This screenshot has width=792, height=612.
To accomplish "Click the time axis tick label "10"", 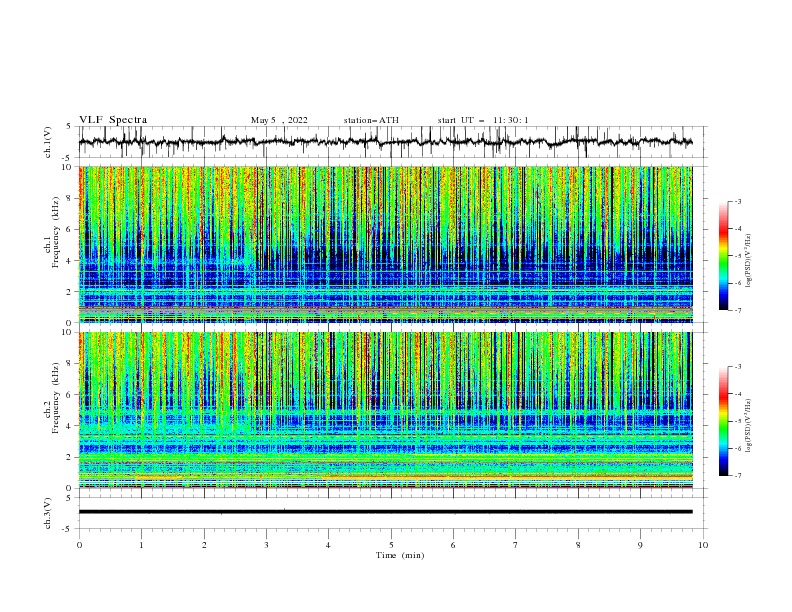I will (x=703, y=545).
